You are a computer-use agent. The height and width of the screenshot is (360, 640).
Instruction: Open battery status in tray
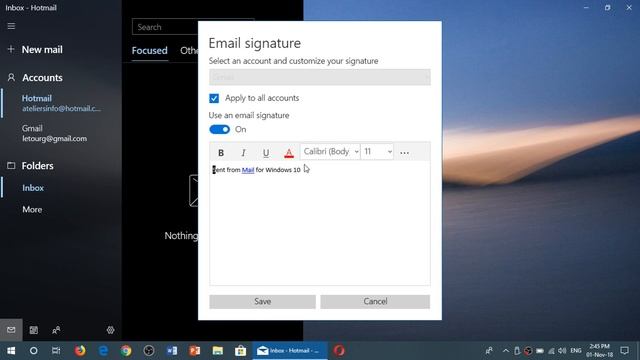click(x=540, y=351)
